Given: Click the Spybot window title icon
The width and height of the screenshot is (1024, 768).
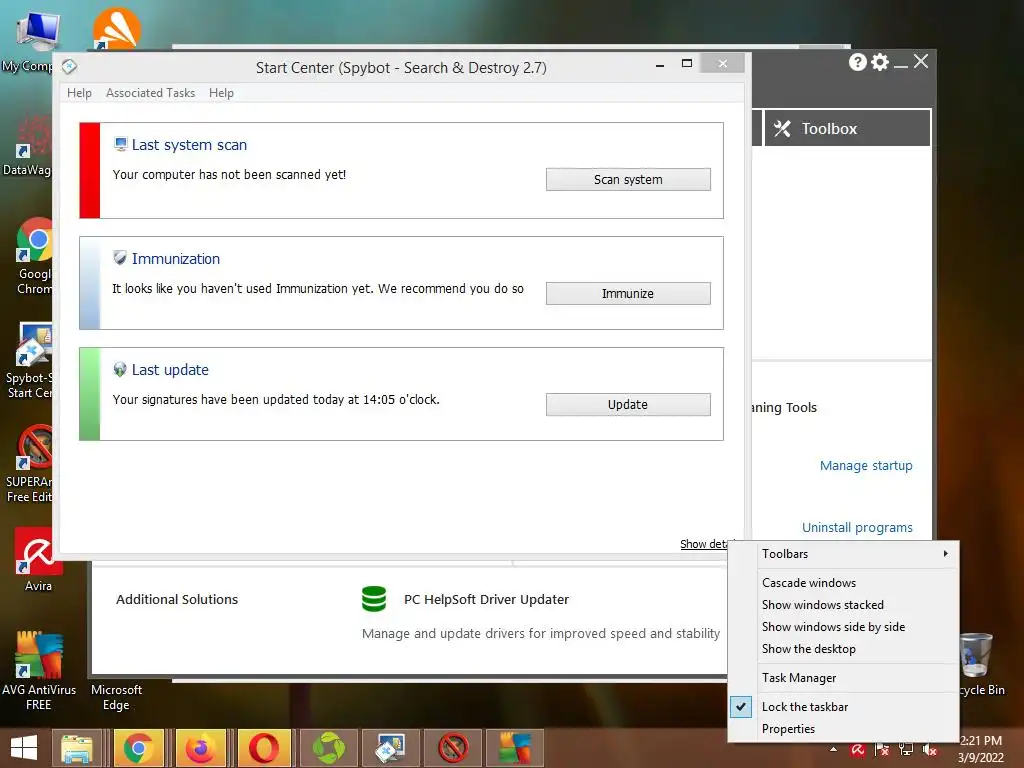Looking at the screenshot, I should tap(69, 67).
